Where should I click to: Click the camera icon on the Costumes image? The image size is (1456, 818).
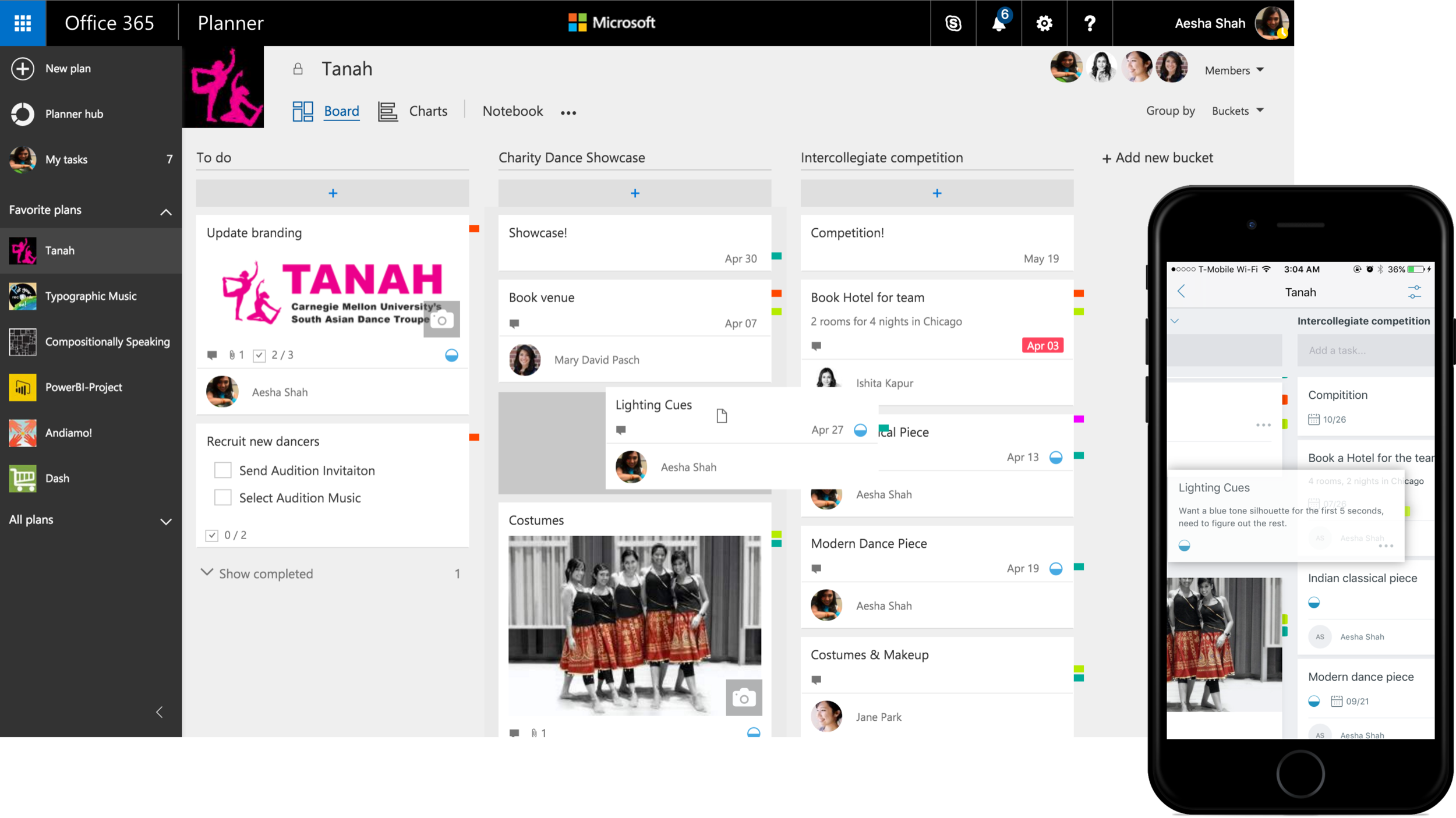(x=744, y=697)
